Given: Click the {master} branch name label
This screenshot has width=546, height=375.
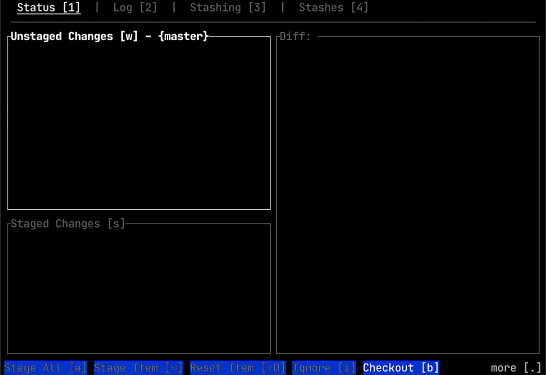Looking at the screenshot, I should [x=183, y=36].
